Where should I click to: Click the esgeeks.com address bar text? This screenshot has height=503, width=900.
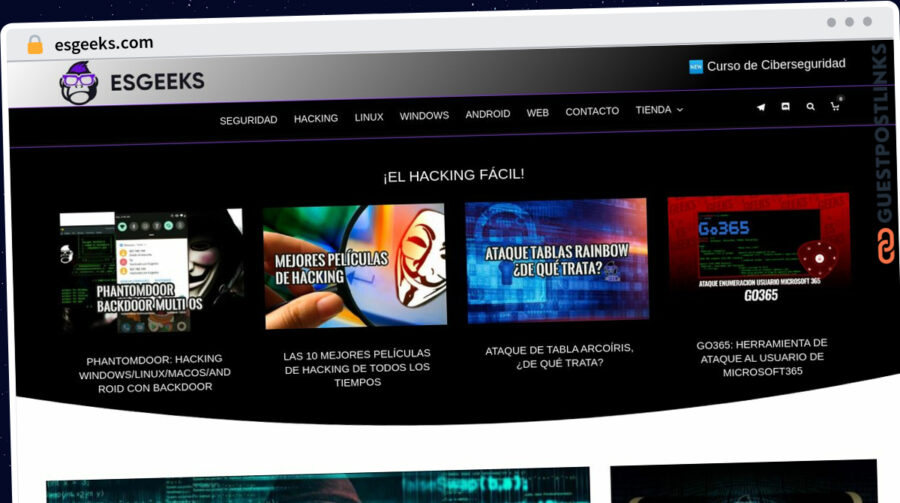pos(104,43)
